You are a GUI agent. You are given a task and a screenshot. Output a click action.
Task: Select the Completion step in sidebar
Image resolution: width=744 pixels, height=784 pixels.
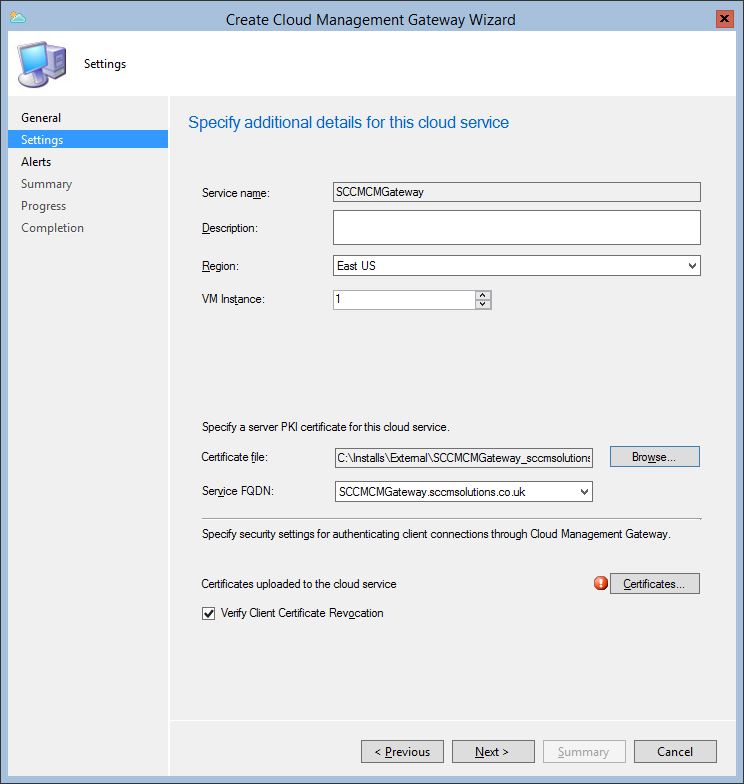pos(52,228)
